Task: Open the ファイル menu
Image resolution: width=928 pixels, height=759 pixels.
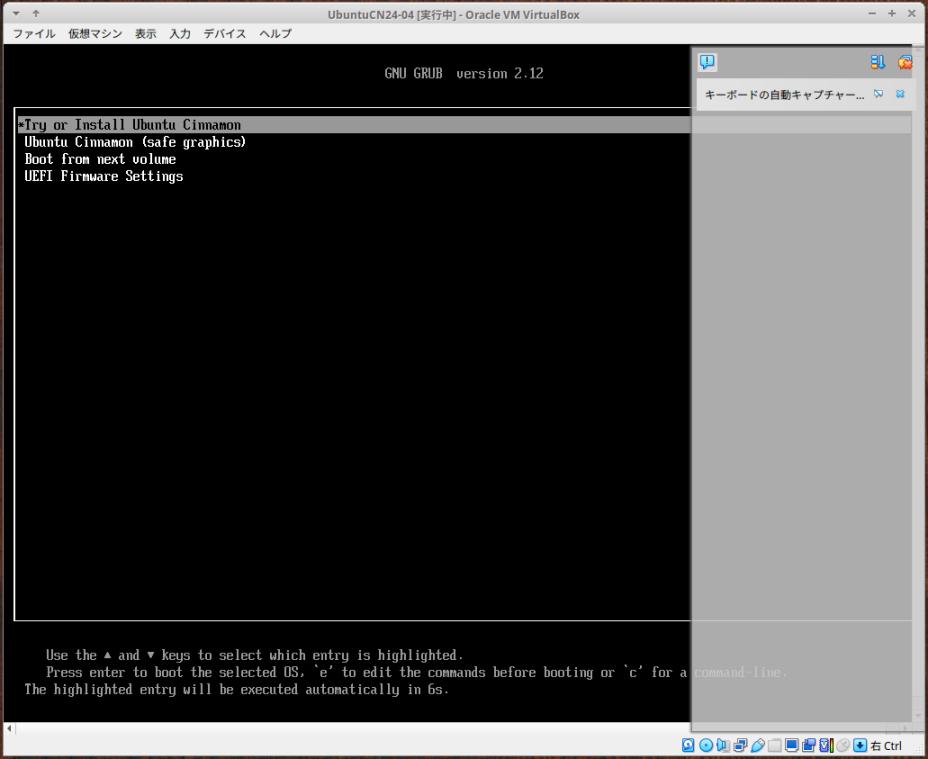Action: coord(34,34)
